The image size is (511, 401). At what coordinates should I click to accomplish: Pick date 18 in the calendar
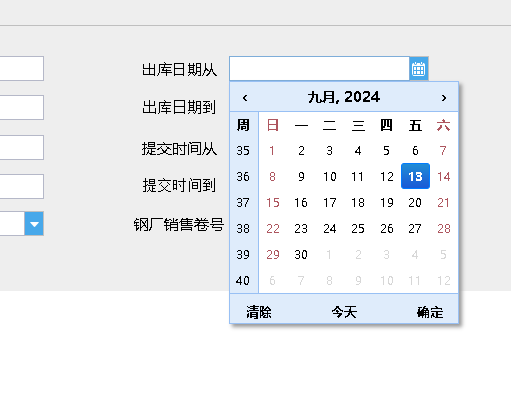point(358,202)
